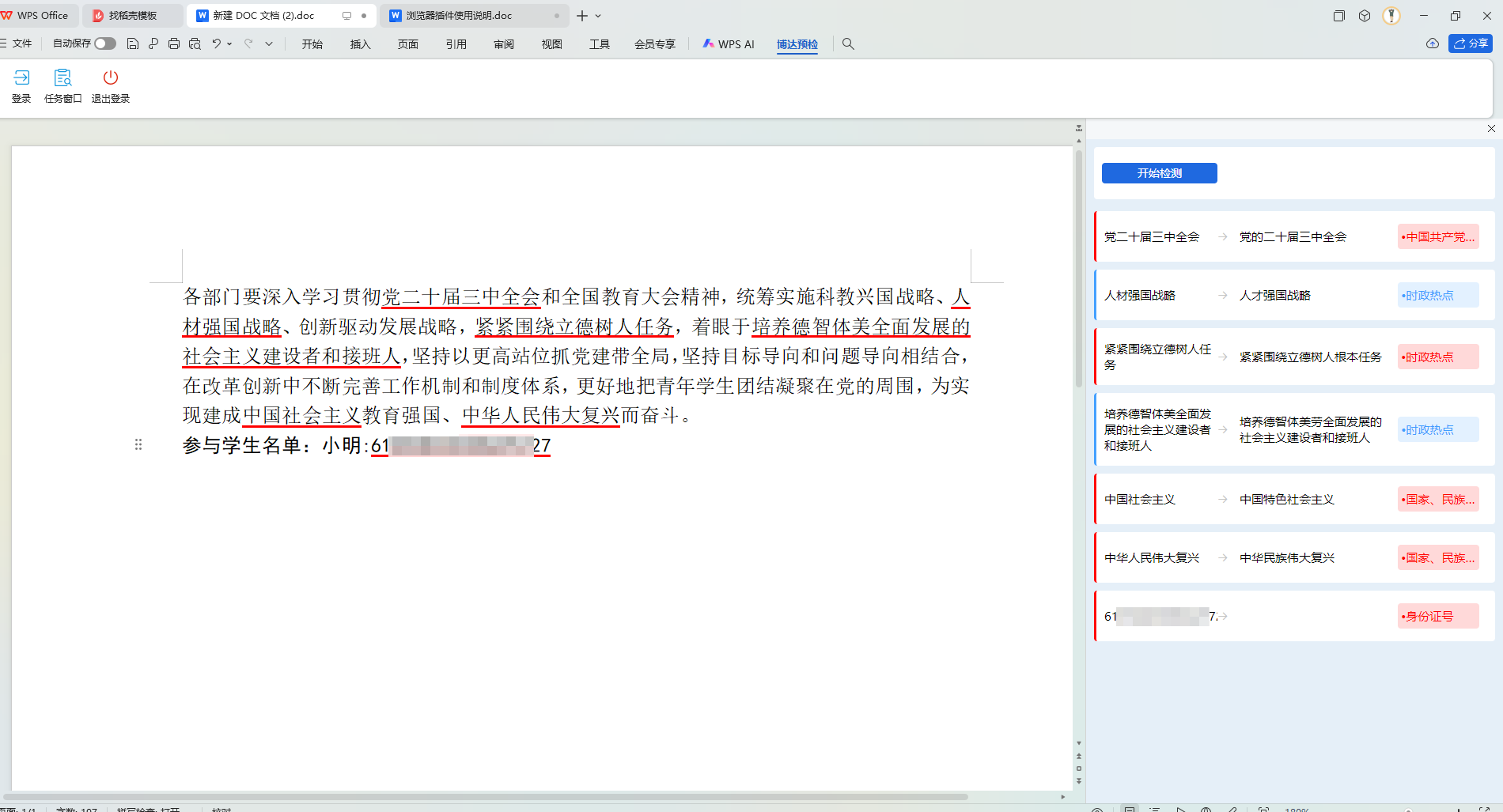This screenshot has width=1503, height=812.
Task: Click the user avatar icon
Action: click(x=1391, y=16)
